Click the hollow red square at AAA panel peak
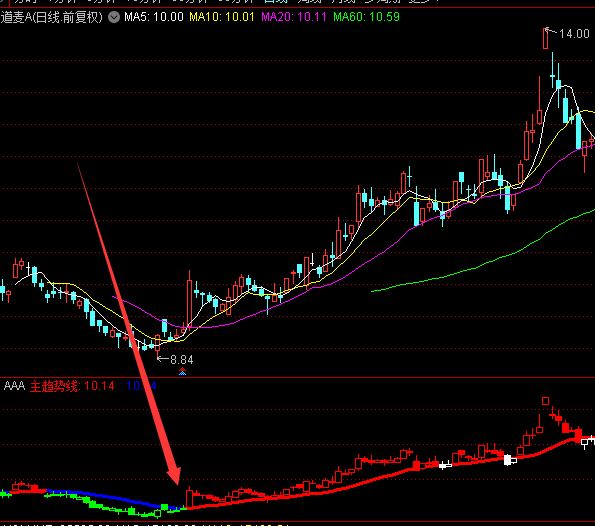This screenshot has width=595, height=526. (x=545, y=401)
